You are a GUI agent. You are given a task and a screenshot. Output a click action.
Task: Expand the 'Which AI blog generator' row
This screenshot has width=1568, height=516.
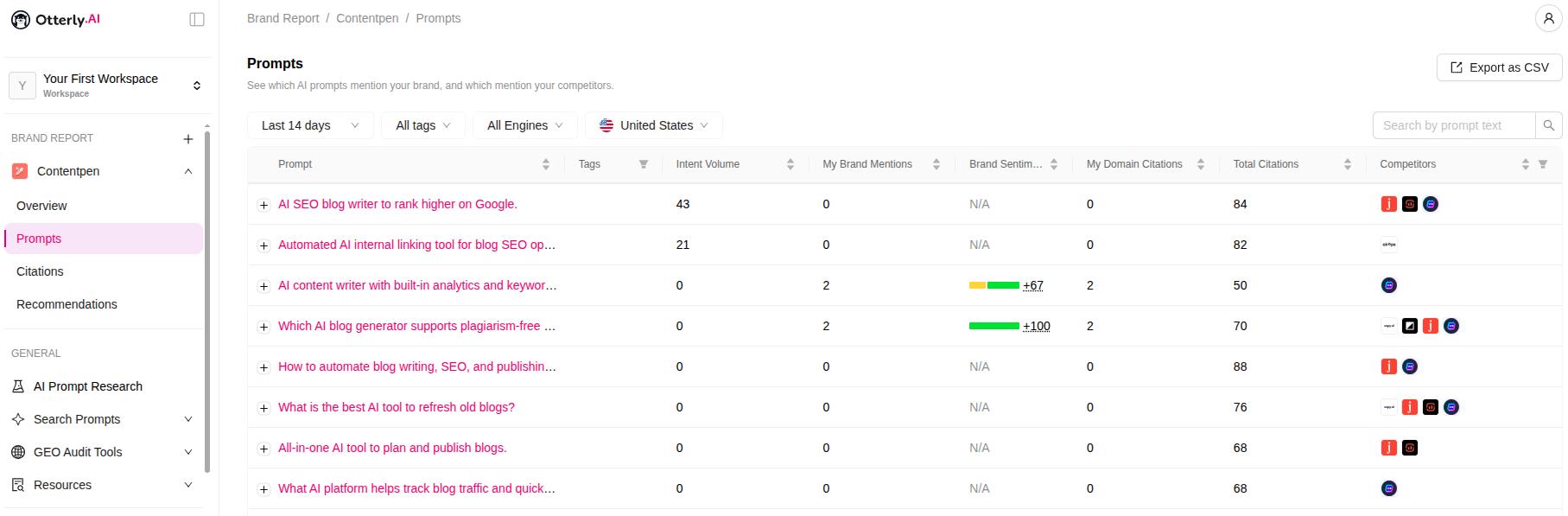[x=264, y=327]
